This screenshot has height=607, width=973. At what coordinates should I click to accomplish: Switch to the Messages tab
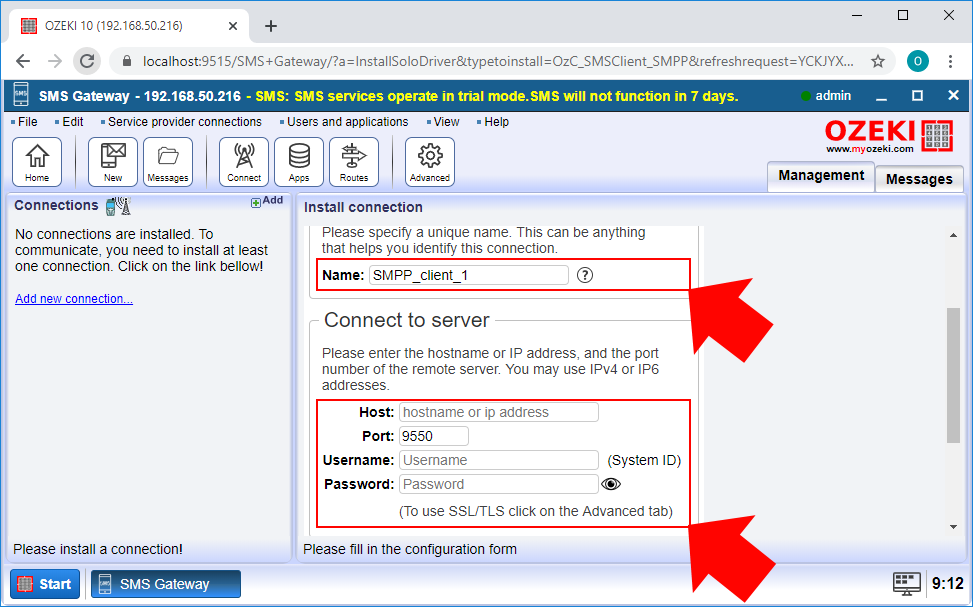point(919,179)
